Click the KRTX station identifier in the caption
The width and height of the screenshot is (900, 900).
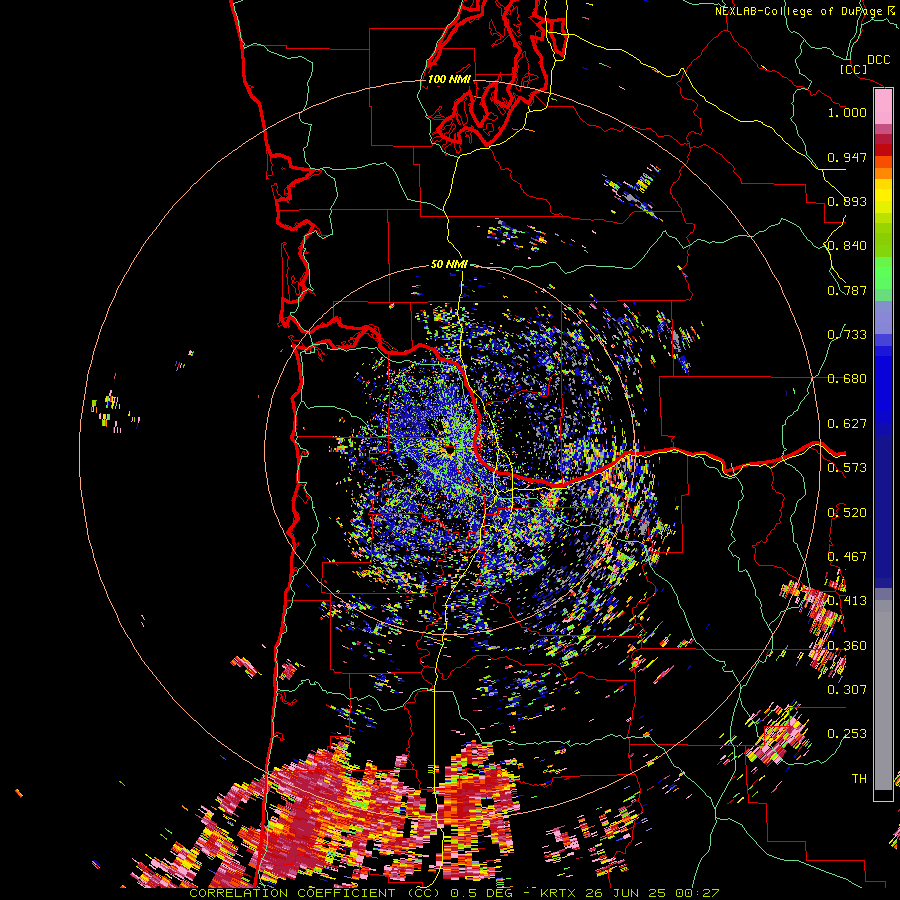point(560,893)
